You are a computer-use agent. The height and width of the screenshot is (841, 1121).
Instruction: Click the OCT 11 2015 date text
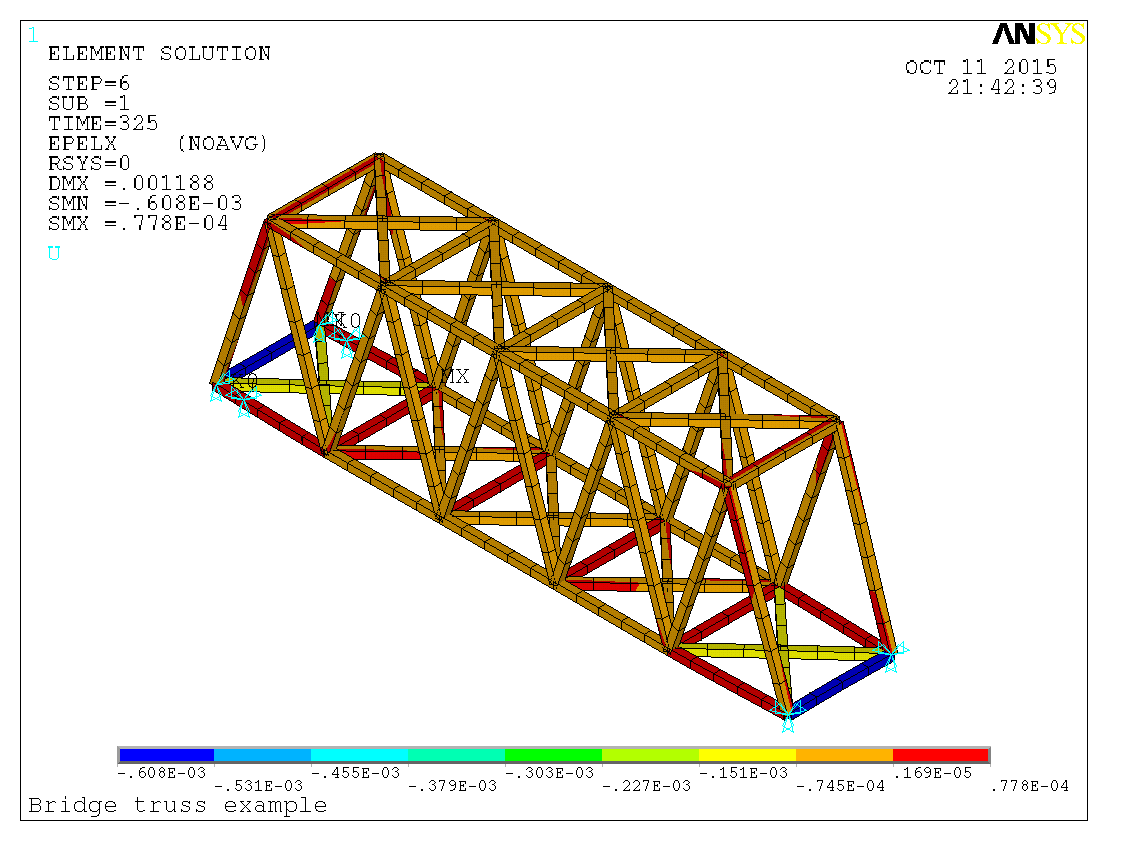click(980, 68)
